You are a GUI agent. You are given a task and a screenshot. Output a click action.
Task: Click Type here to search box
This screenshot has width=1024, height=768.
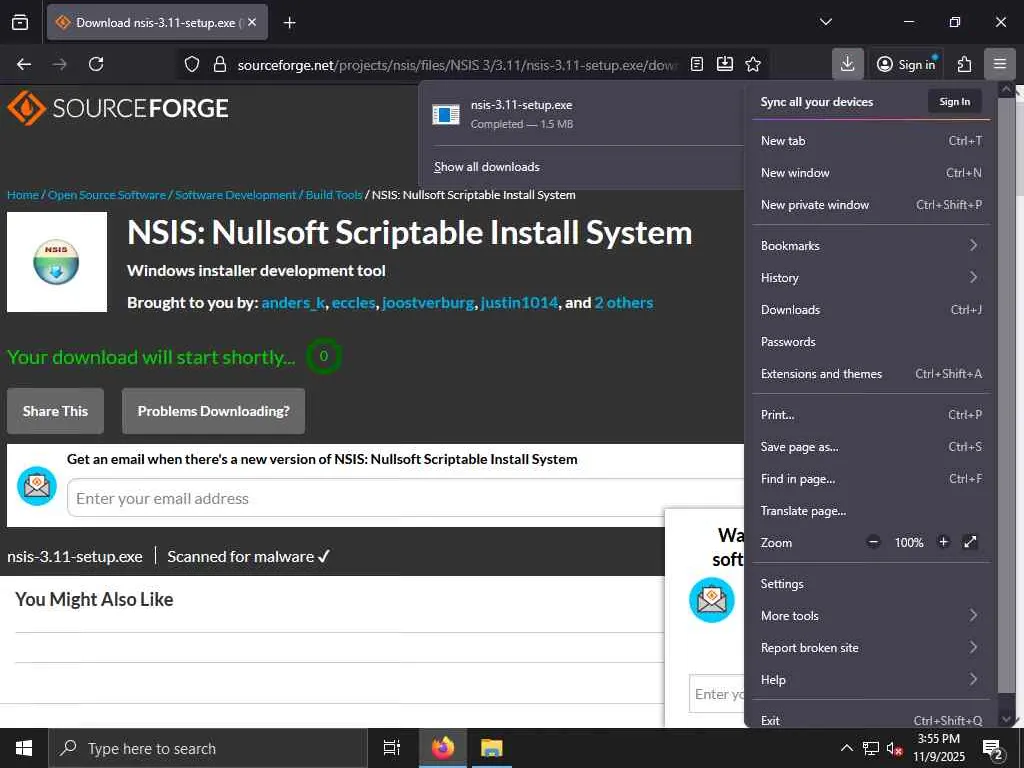[208, 748]
